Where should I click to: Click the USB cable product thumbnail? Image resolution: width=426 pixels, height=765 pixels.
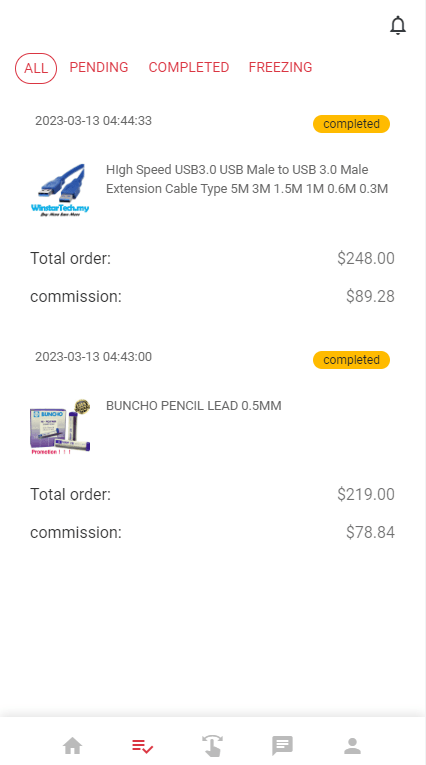tap(60, 190)
